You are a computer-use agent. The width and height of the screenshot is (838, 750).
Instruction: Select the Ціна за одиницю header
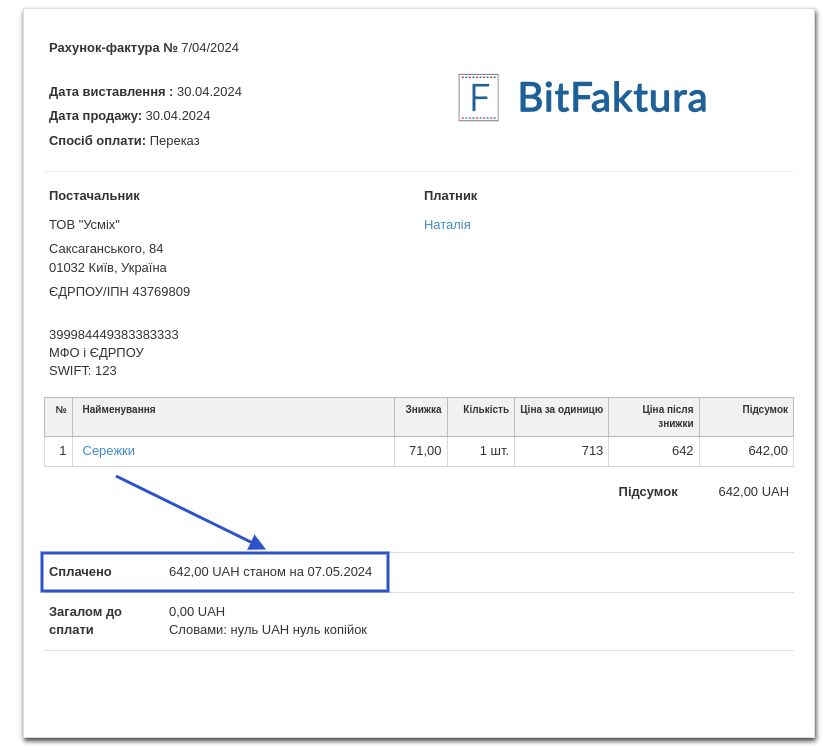(x=560, y=409)
